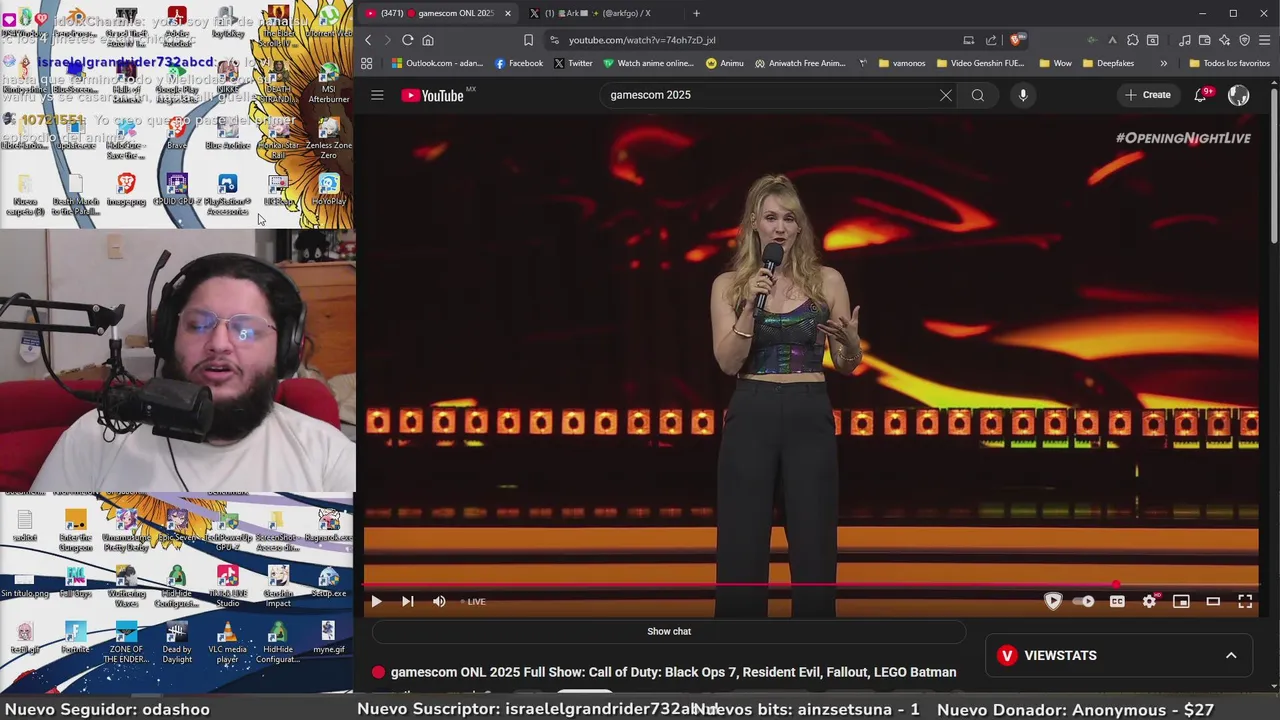The width and height of the screenshot is (1280, 720).
Task: Open the apps grid icon in bookmarks bar
Action: coord(367,63)
